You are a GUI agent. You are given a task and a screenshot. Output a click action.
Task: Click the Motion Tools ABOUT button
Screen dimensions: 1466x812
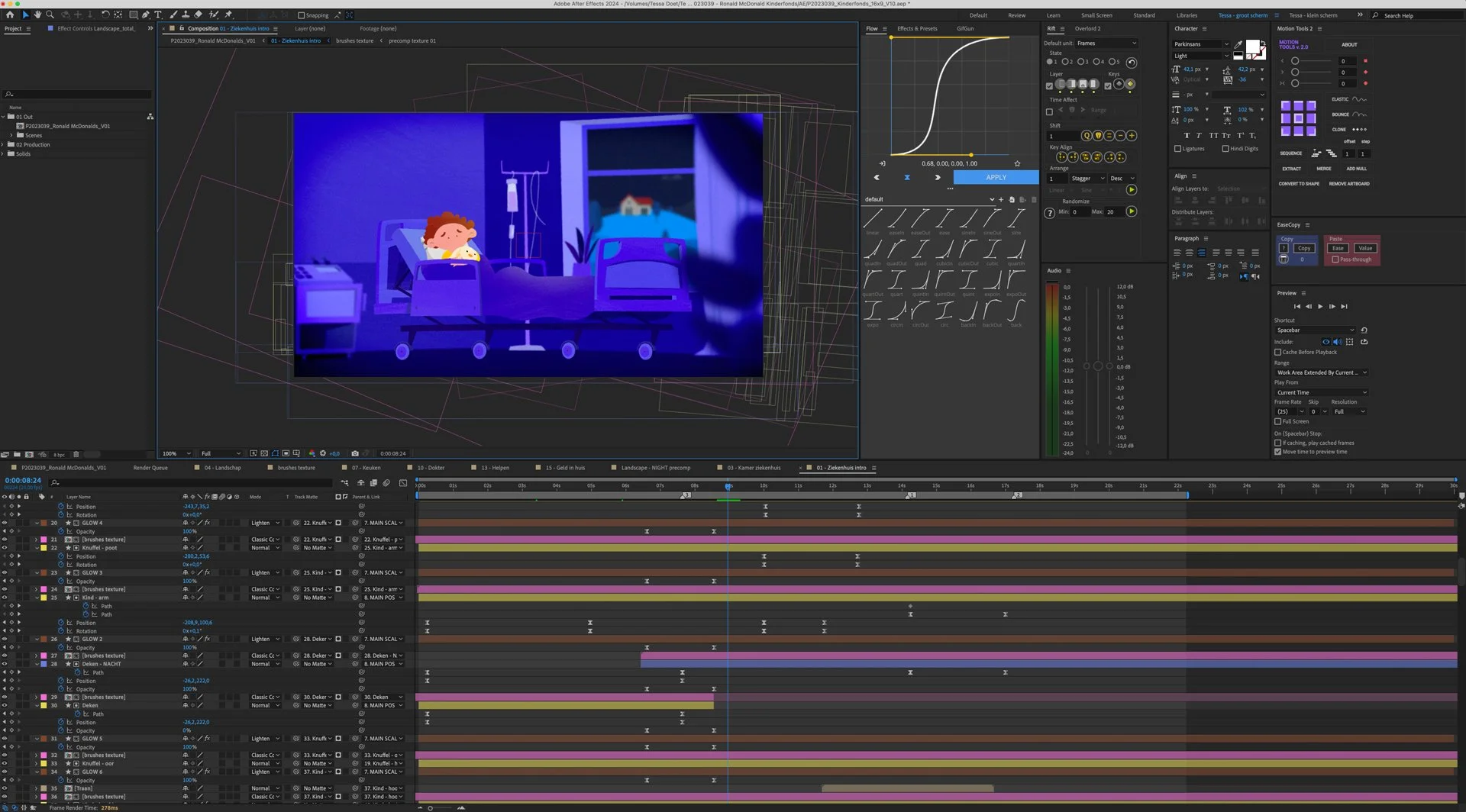point(1349,44)
